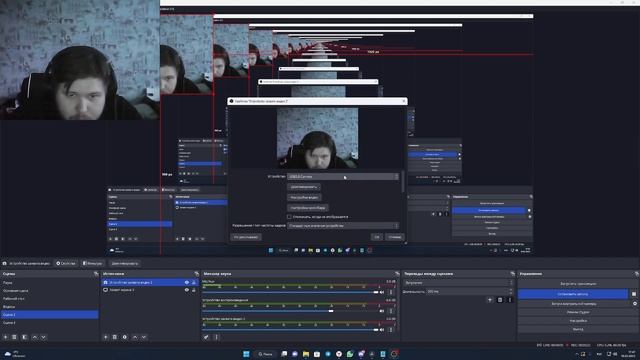Image resolution: width=640 pixels, height=360 pixels.
Task: Open resolution/FPS type dropdown in properties dialog
Action: (x=343, y=226)
